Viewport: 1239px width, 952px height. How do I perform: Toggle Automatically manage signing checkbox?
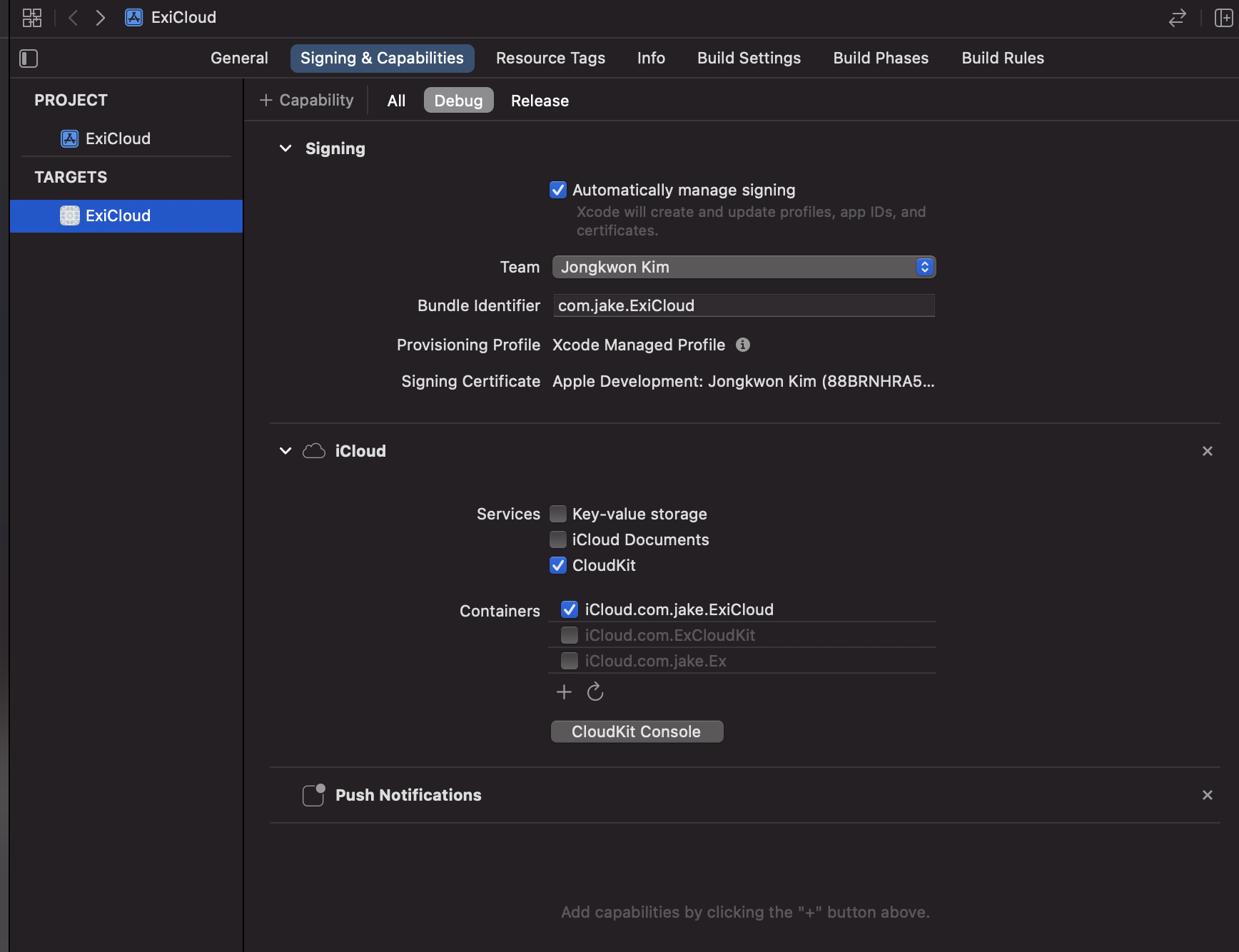point(558,190)
